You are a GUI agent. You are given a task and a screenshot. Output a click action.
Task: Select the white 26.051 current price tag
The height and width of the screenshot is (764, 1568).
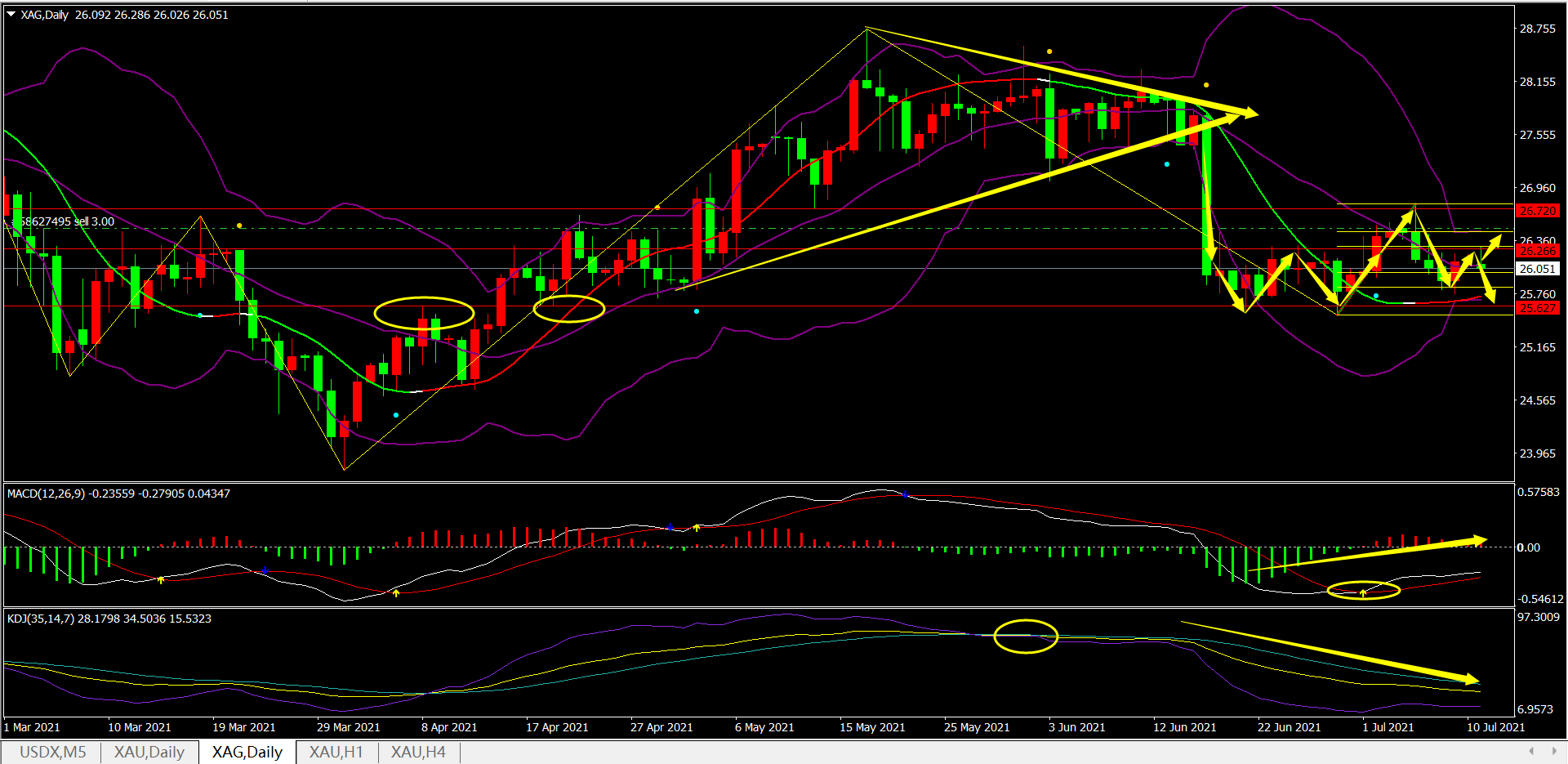point(1537,269)
